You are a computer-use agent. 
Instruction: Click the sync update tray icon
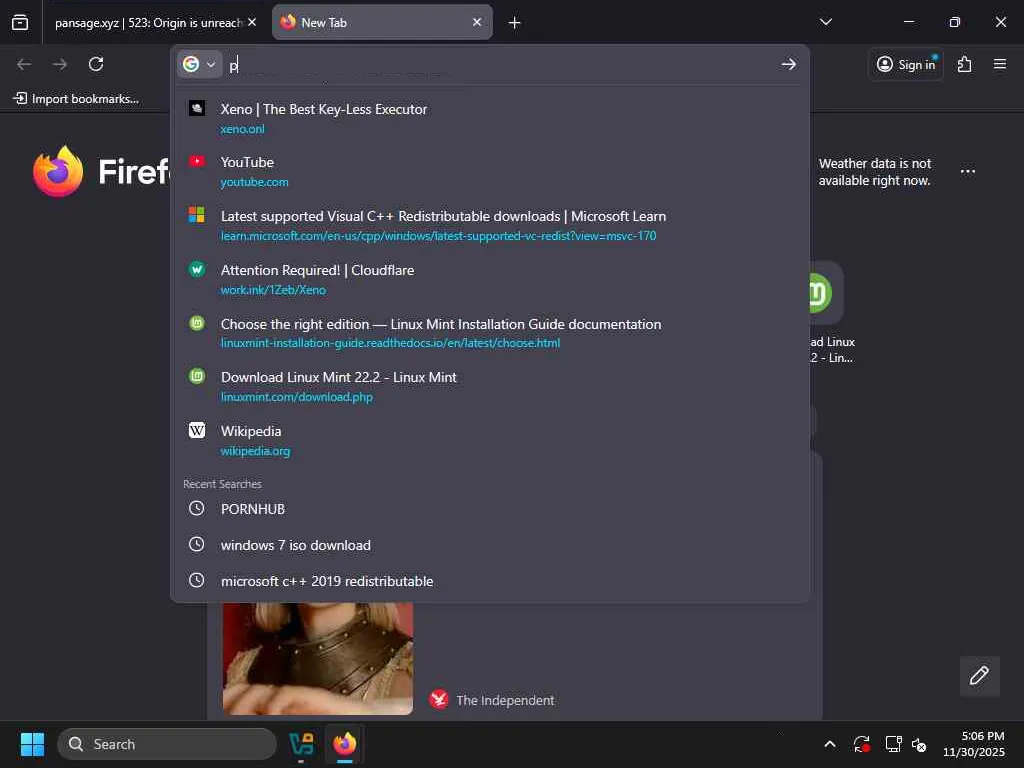(861, 744)
